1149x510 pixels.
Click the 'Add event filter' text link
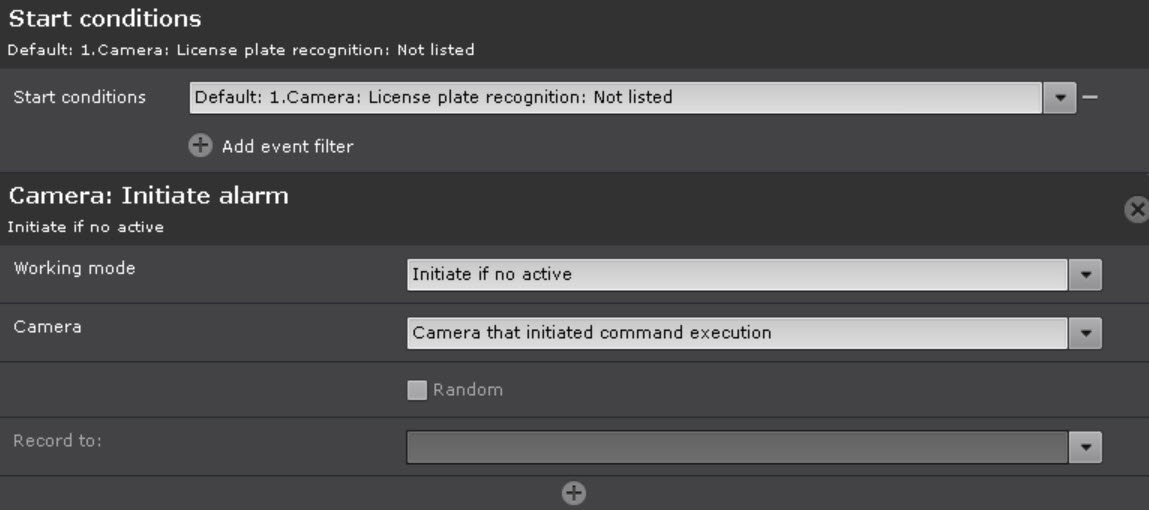pyautogui.click(x=287, y=147)
